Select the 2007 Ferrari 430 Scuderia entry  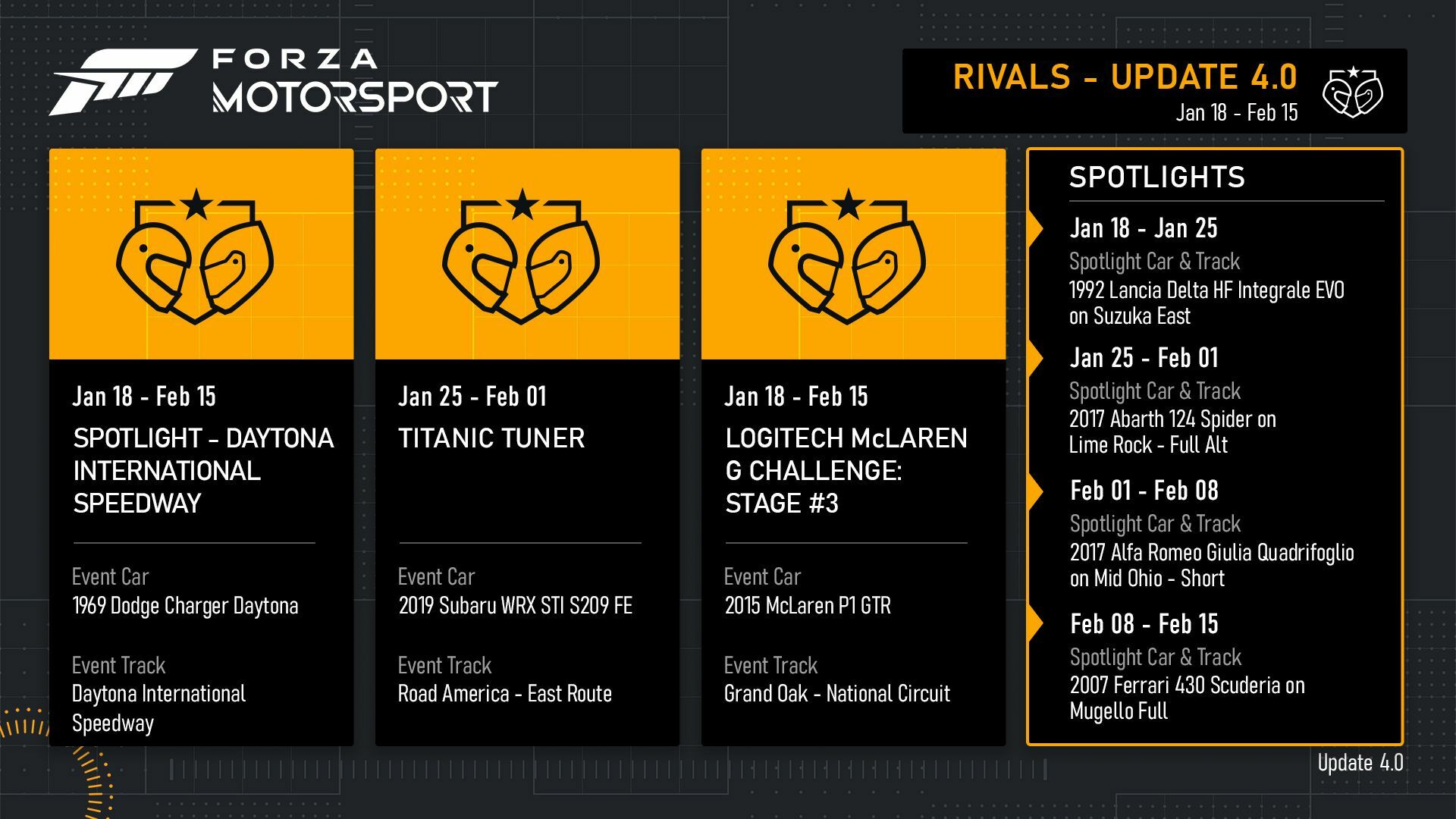1187,698
